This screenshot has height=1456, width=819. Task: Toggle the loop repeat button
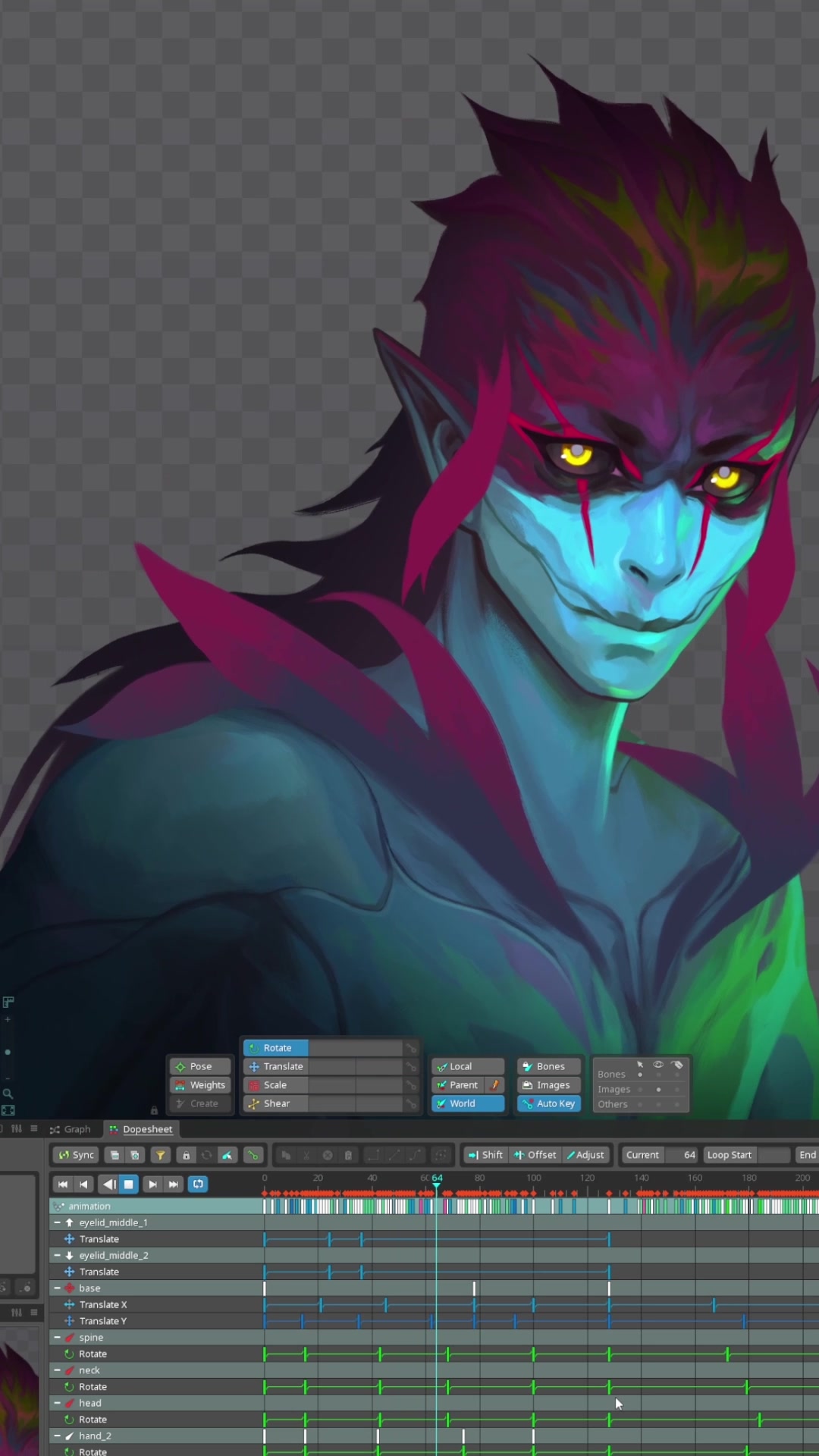(198, 1184)
